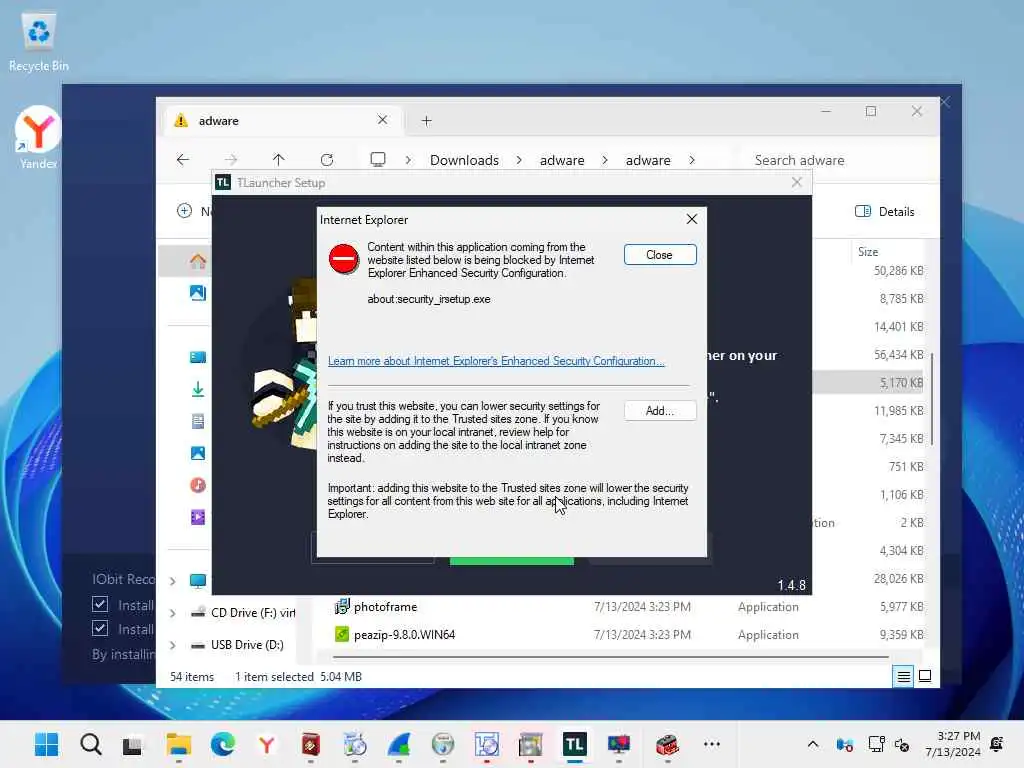Expand USB Drive (D:) tree node
This screenshot has width=1024, height=768.
coord(172,645)
